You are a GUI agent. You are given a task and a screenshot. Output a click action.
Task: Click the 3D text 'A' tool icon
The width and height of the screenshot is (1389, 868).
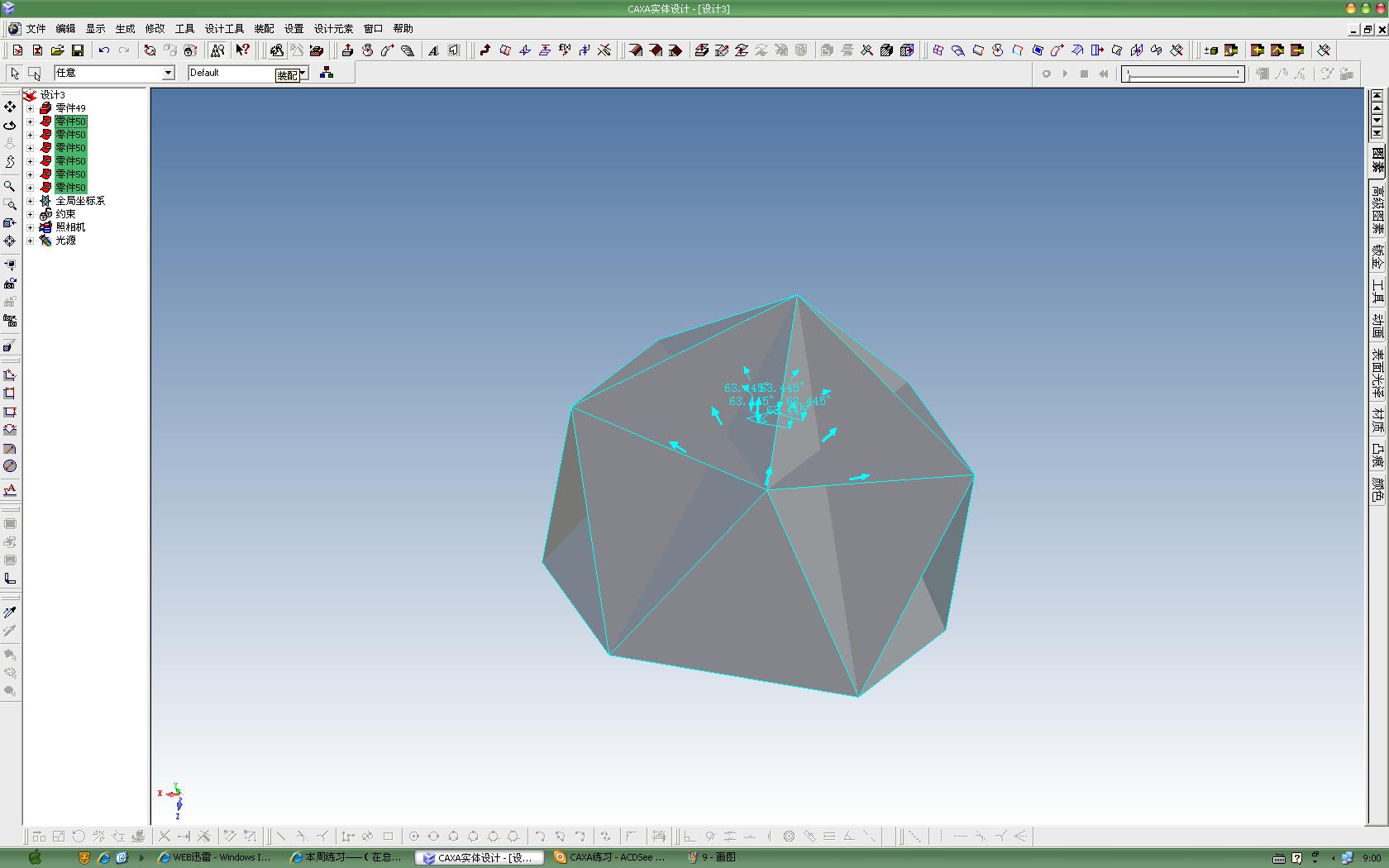tap(433, 50)
